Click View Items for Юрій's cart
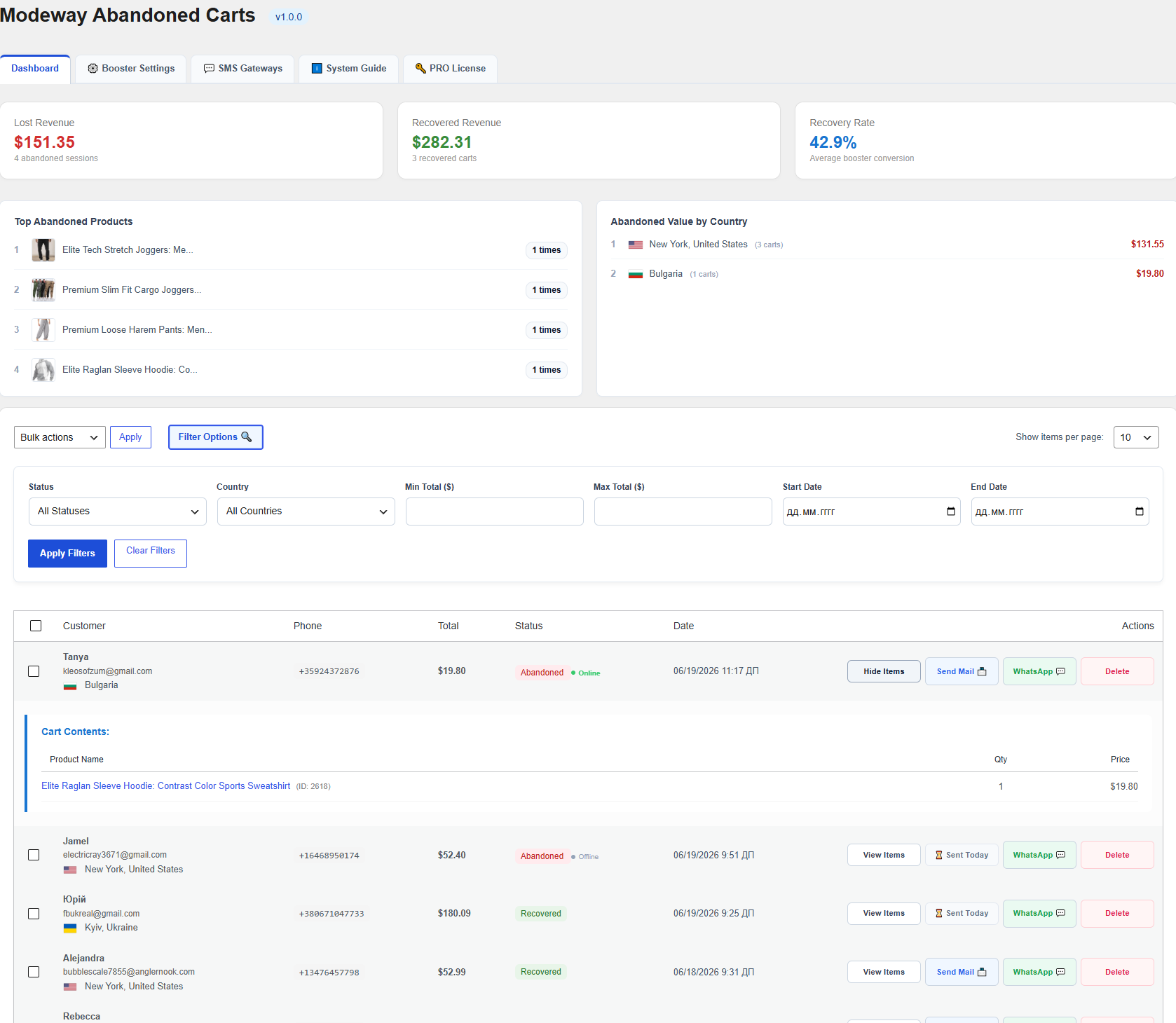 [x=884, y=914]
